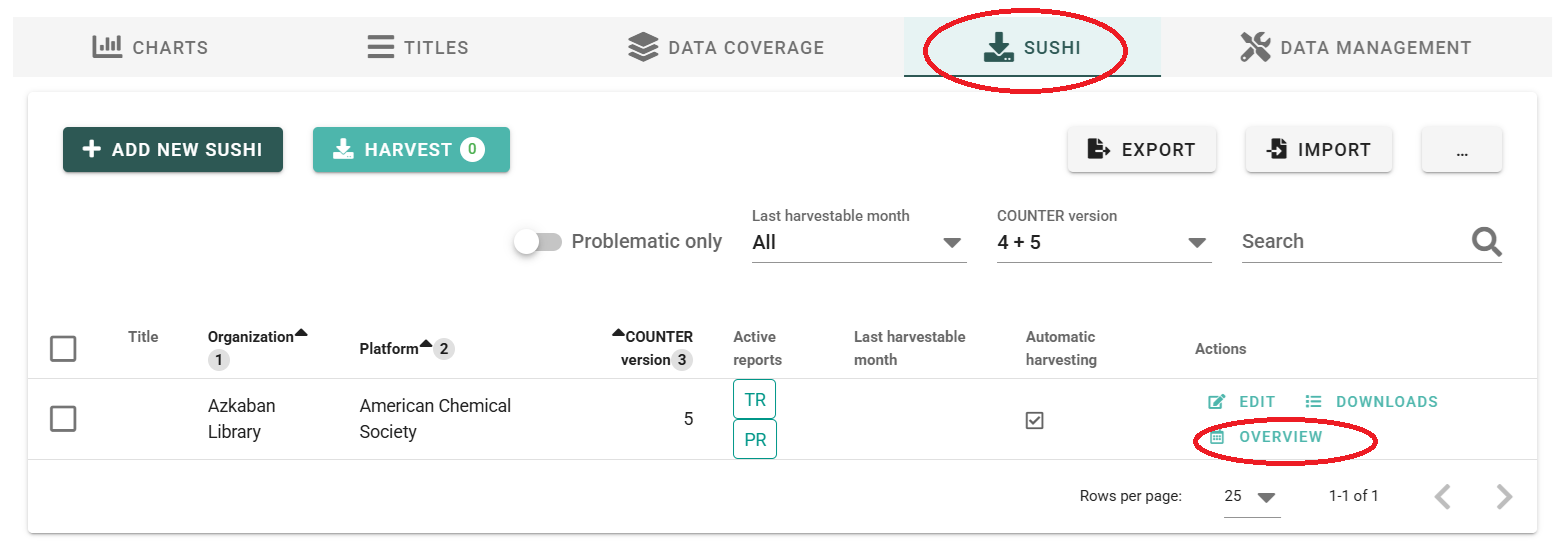This screenshot has width=1561, height=543.
Task: Open the Rows per page dropdown
Action: point(1252,496)
